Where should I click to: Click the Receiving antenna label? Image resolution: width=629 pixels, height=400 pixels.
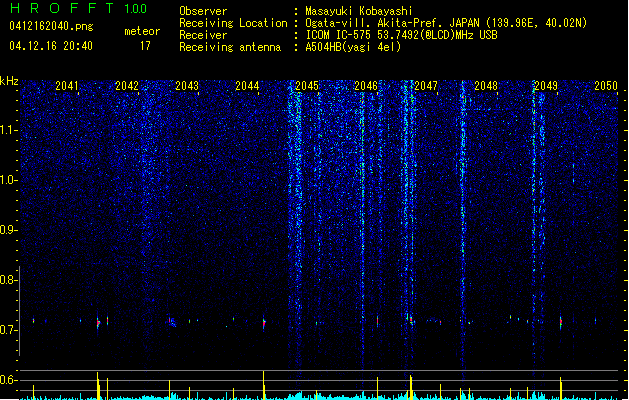tap(230, 47)
